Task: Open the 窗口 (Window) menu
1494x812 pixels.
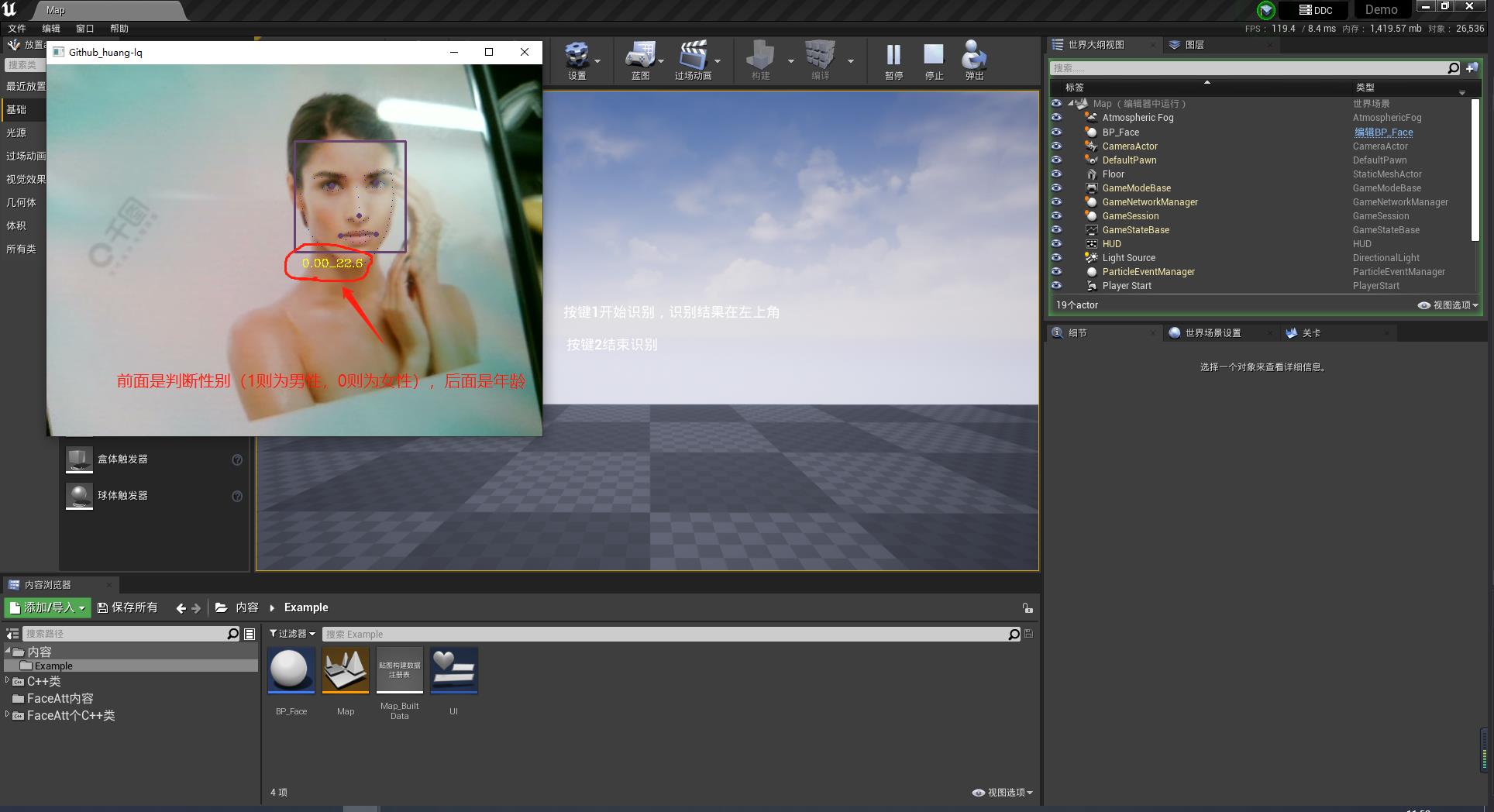Action: [84, 28]
